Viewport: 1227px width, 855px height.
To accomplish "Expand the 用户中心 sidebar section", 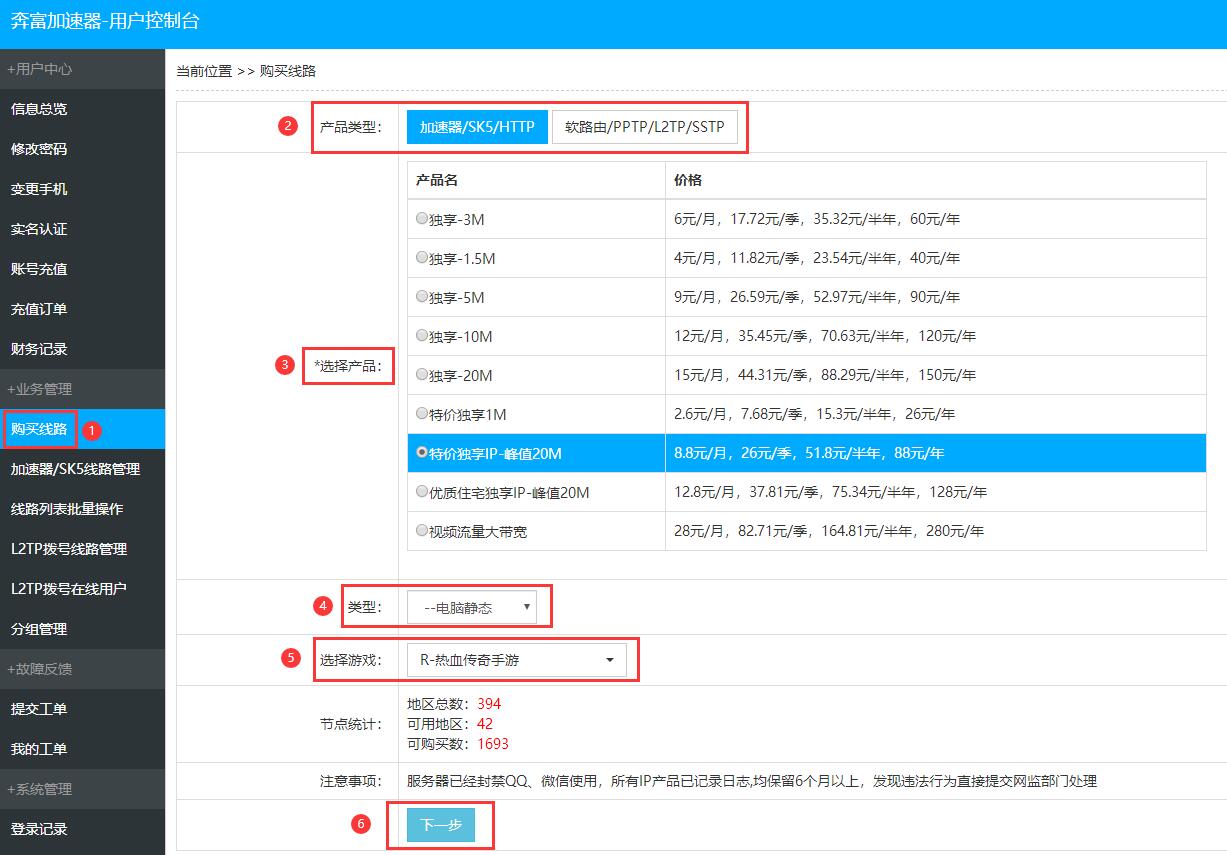I will point(40,69).
